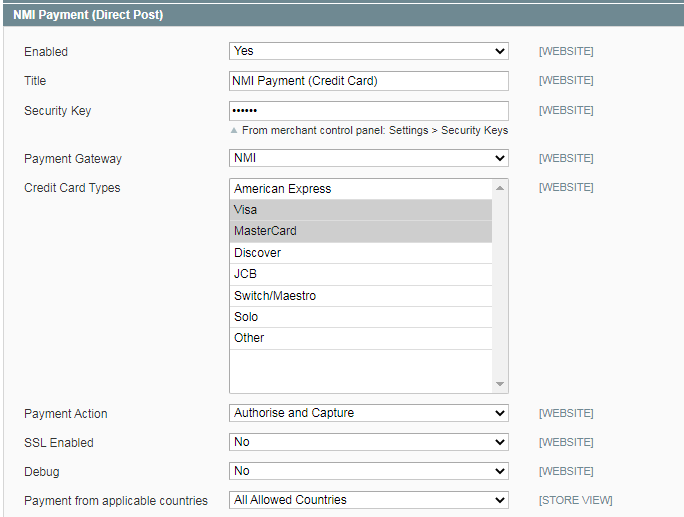Image resolution: width=684 pixels, height=517 pixels.
Task: Open the Enabled dropdown
Action: pos(368,51)
